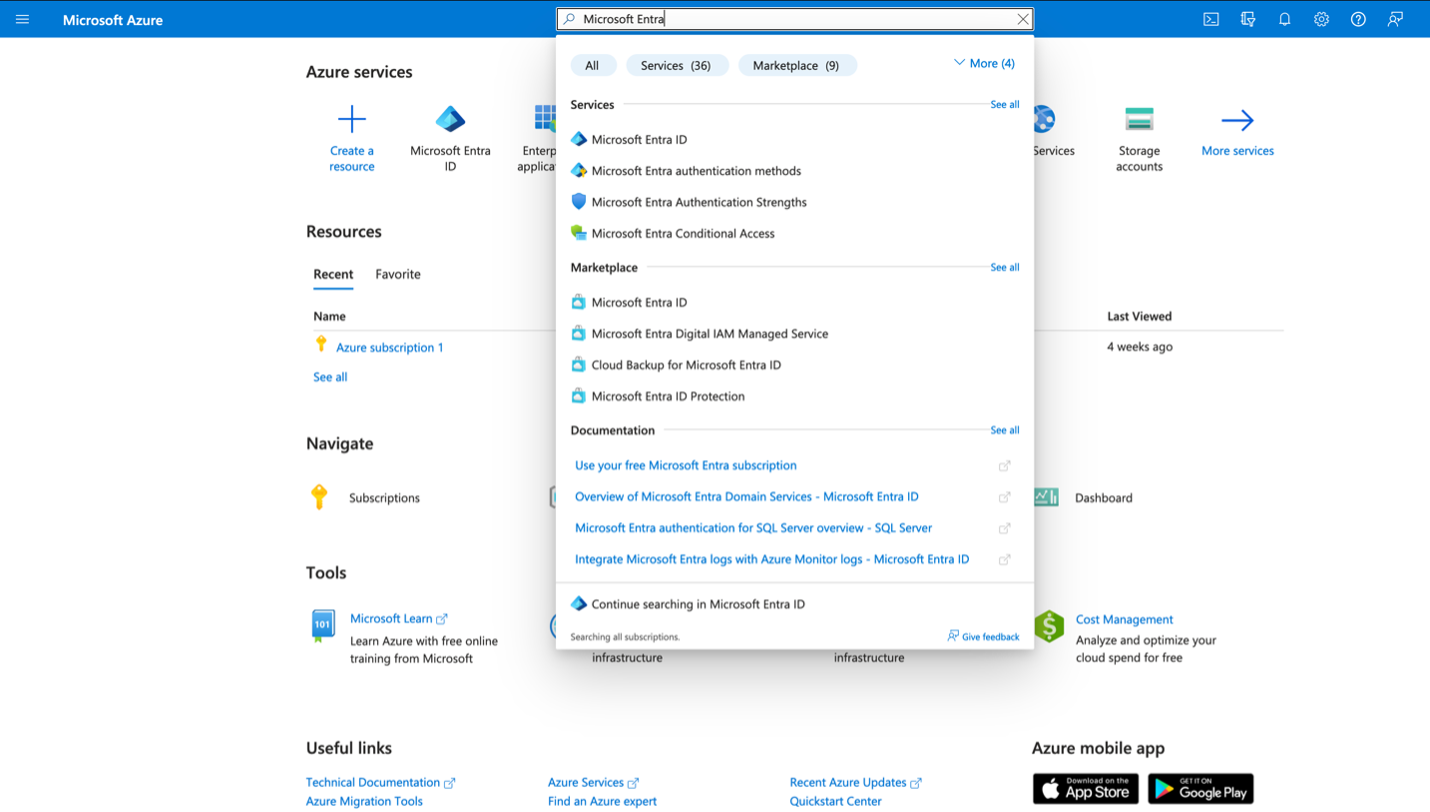This screenshot has width=1430, height=812.
Task: See all Services search results
Action: point(1005,104)
